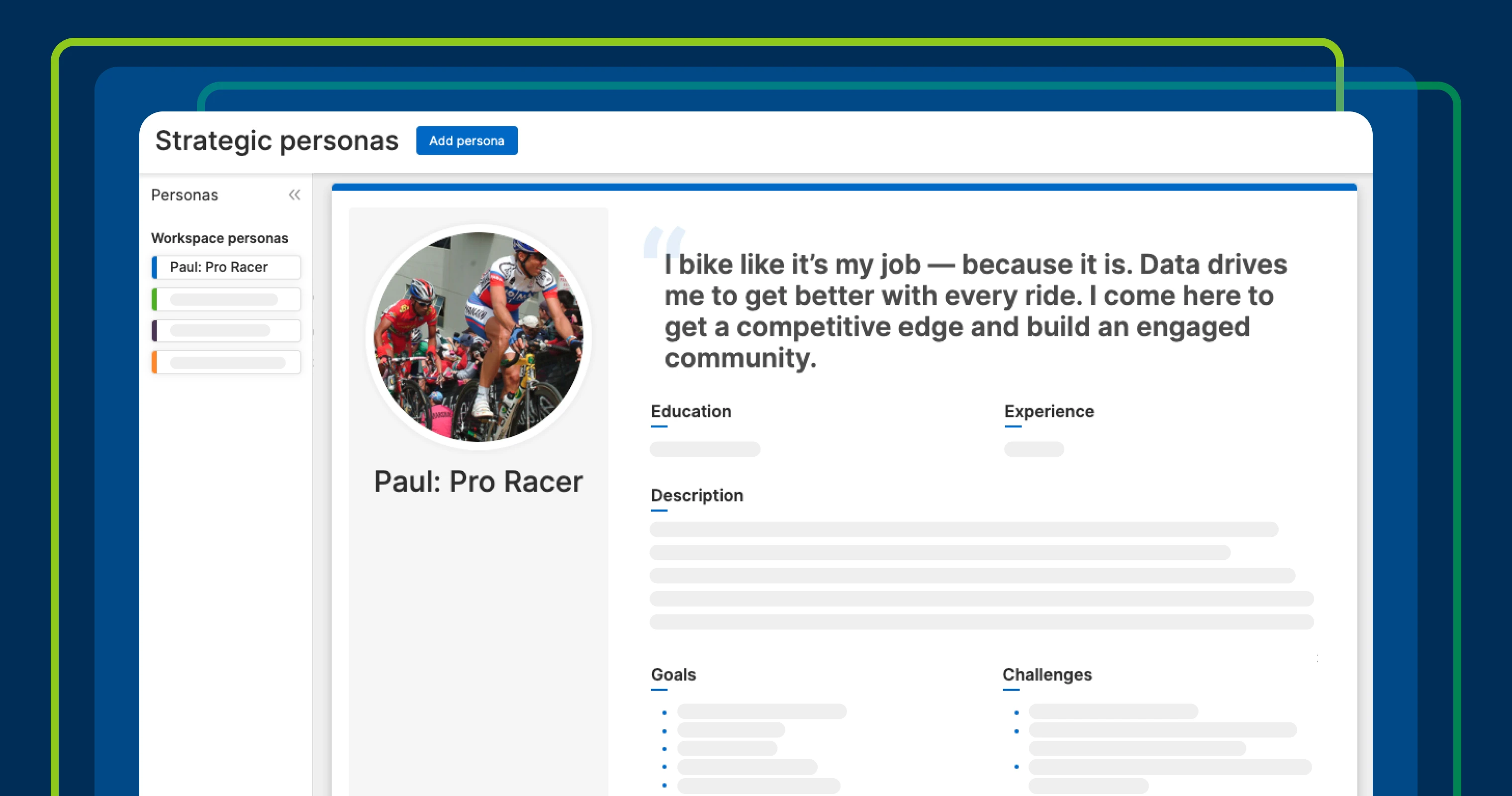Click the first Goals bullet item
This screenshot has width=1512, height=796.
761,711
